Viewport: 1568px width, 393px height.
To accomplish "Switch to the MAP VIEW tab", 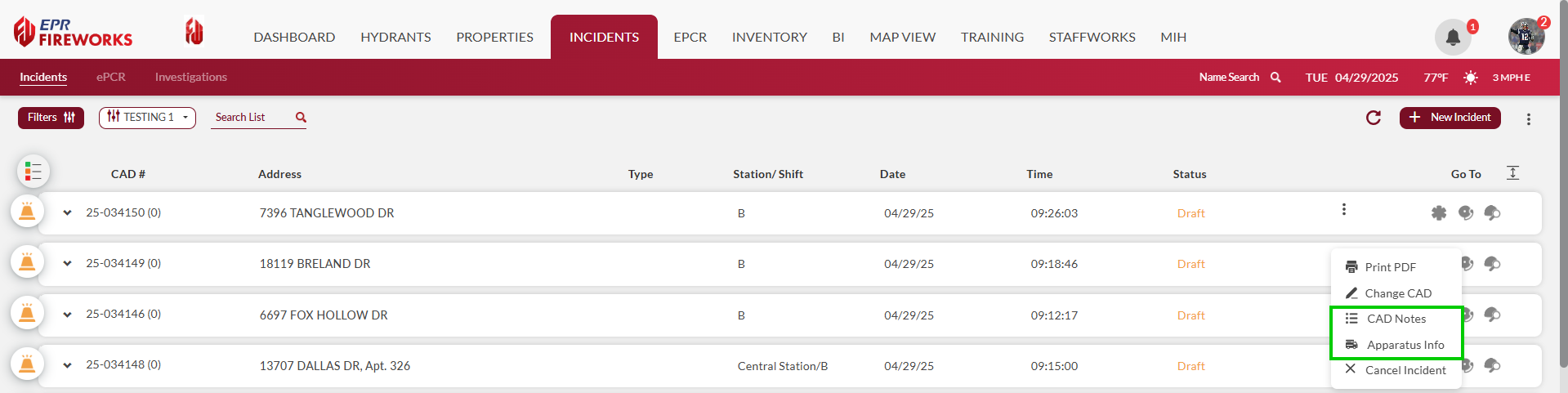I will click(x=902, y=38).
